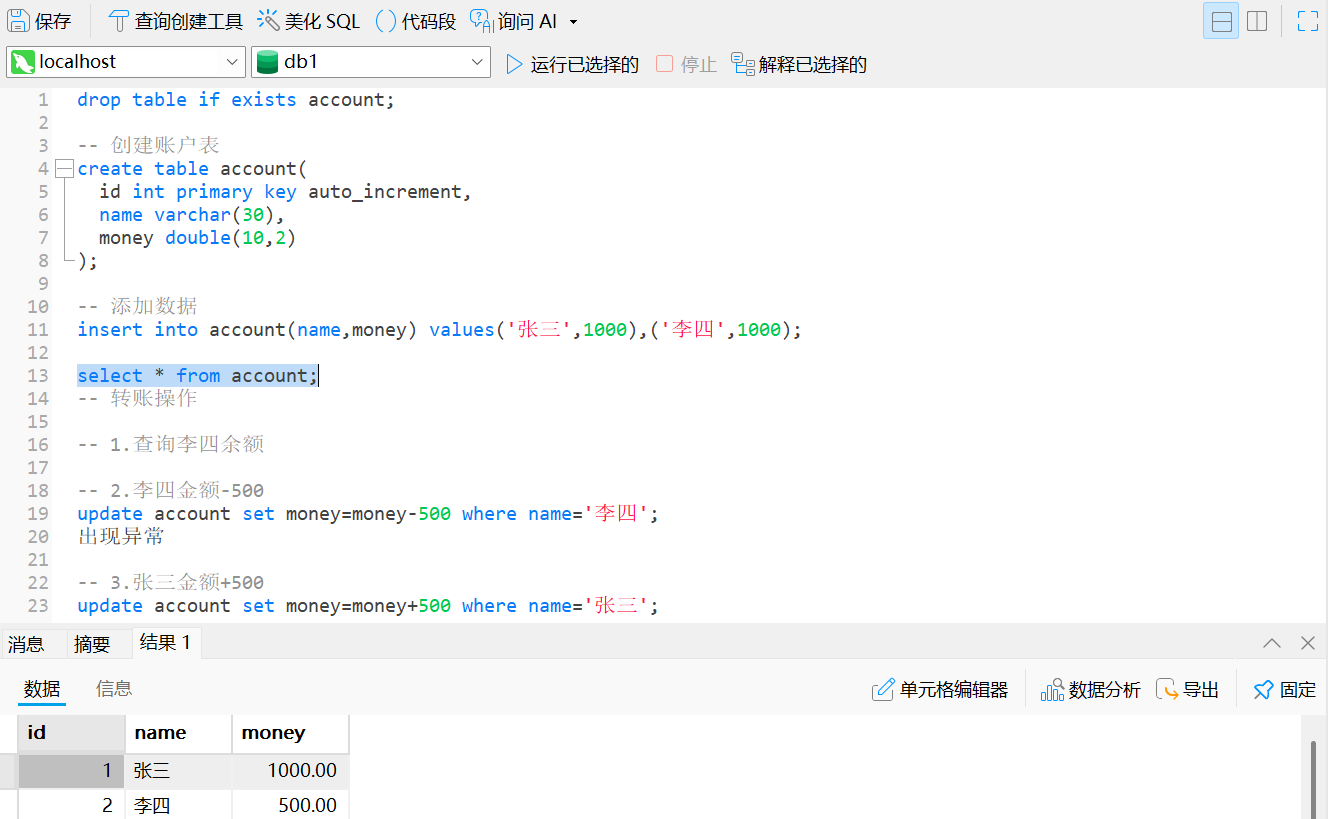Close the result panel with the X icon

point(1307,643)
